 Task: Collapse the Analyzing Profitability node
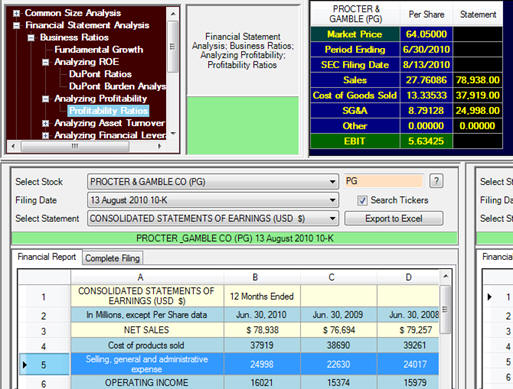46,99
